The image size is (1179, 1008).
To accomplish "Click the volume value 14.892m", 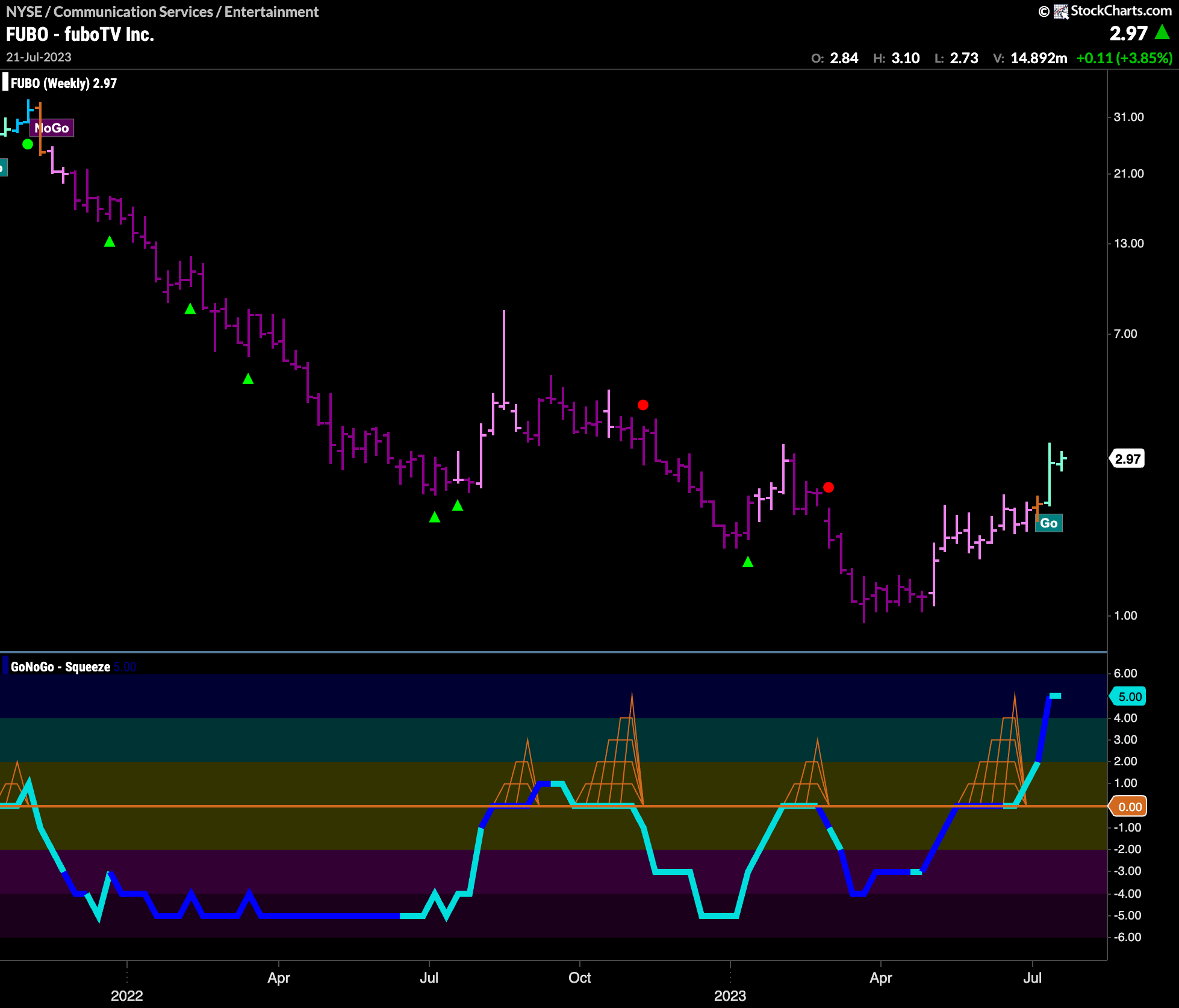I will [1039, 58].
